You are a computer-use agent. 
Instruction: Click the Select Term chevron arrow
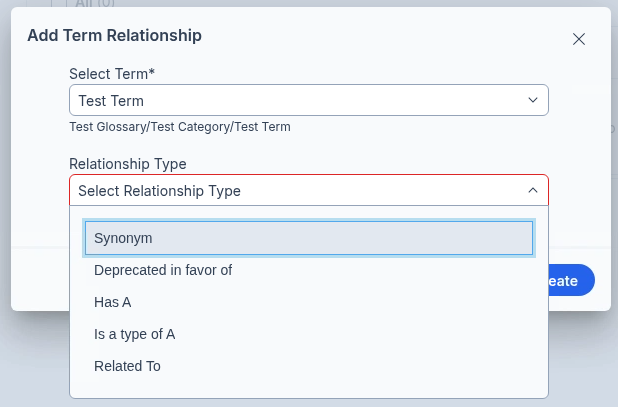pos(532,100)
